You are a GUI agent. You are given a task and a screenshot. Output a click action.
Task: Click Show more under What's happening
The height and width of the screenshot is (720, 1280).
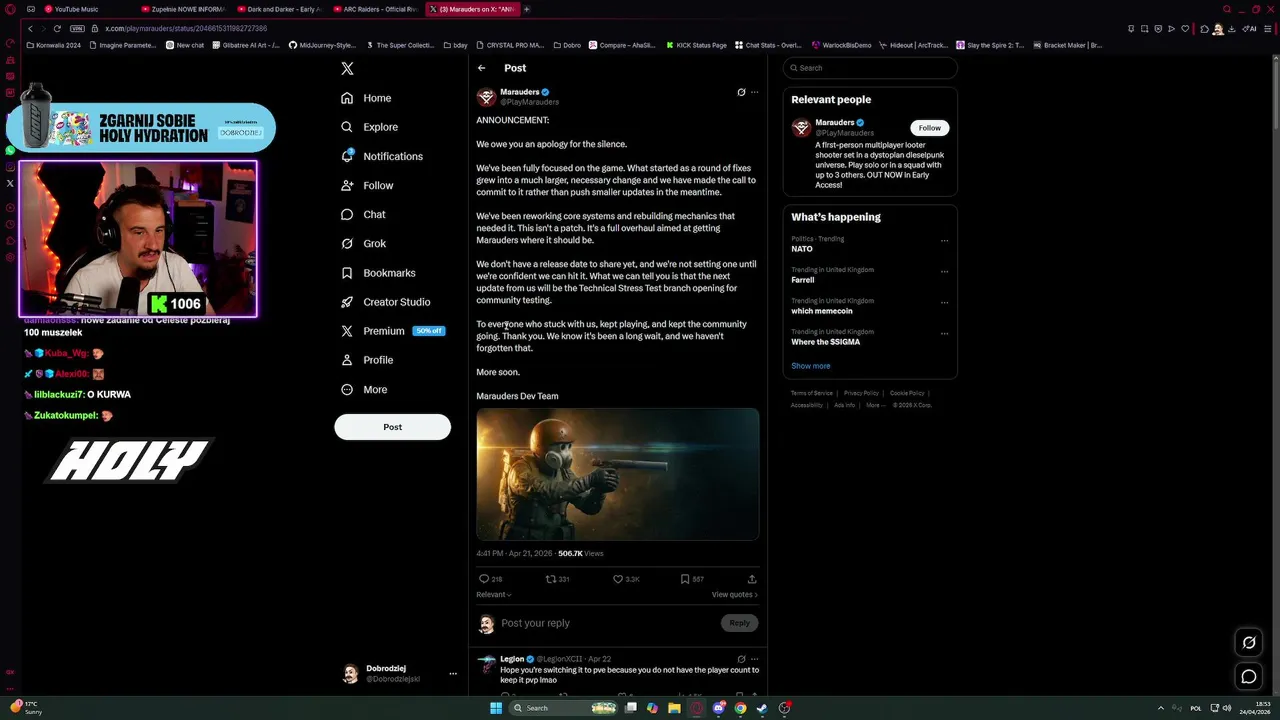tap(810, 366)
